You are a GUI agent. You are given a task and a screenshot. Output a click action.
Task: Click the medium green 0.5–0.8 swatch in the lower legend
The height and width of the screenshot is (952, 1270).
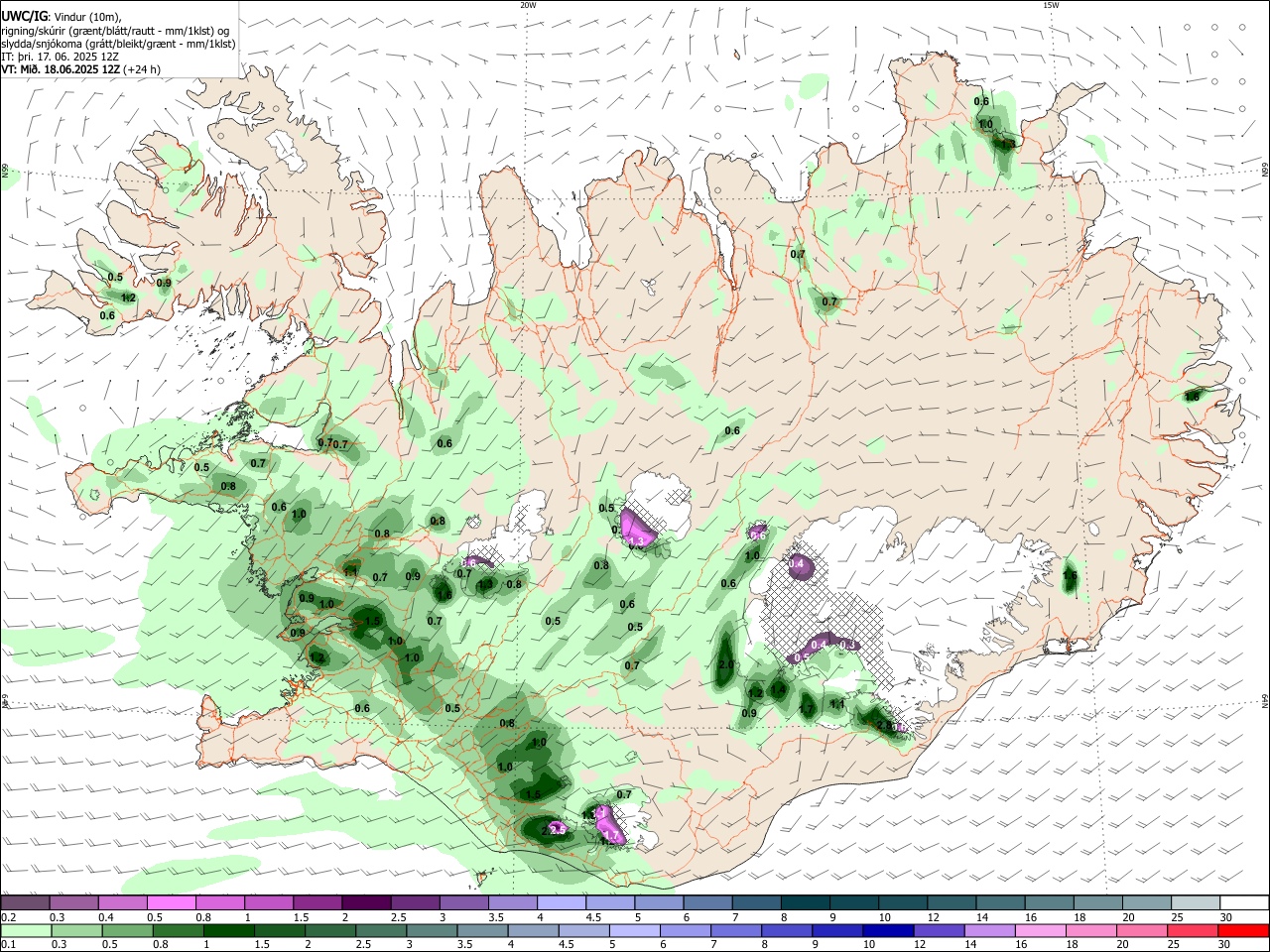coord(127,931)
